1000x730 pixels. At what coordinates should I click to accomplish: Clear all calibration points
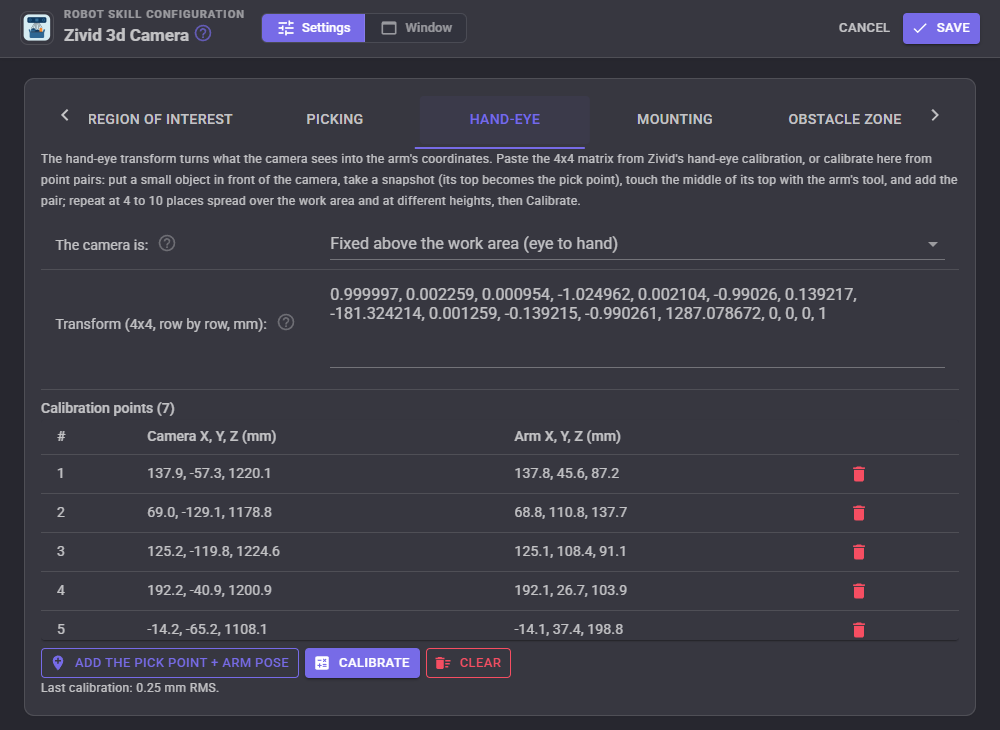468,663
